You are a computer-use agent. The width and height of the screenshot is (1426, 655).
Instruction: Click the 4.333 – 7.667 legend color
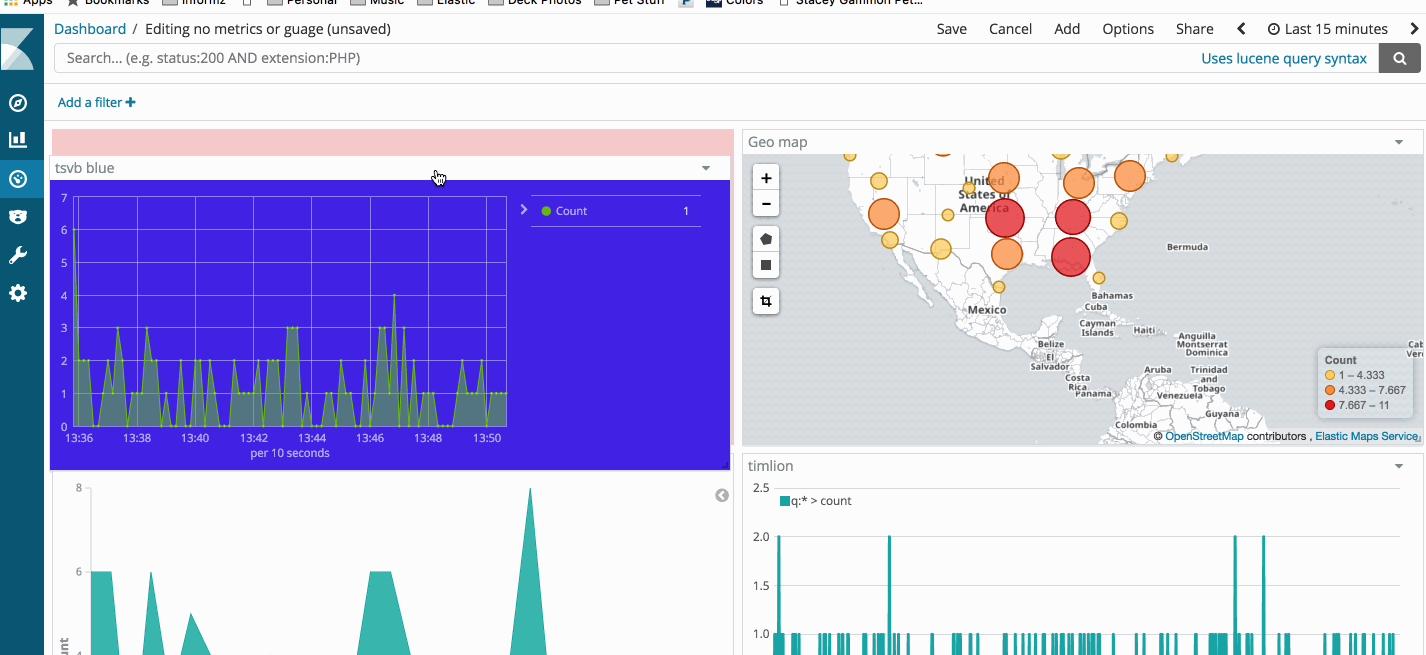1330,390
